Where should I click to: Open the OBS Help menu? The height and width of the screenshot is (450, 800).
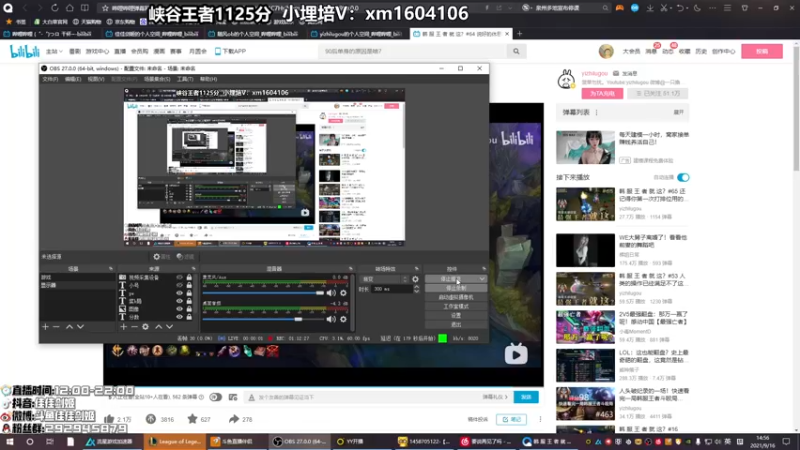point(208,79)
